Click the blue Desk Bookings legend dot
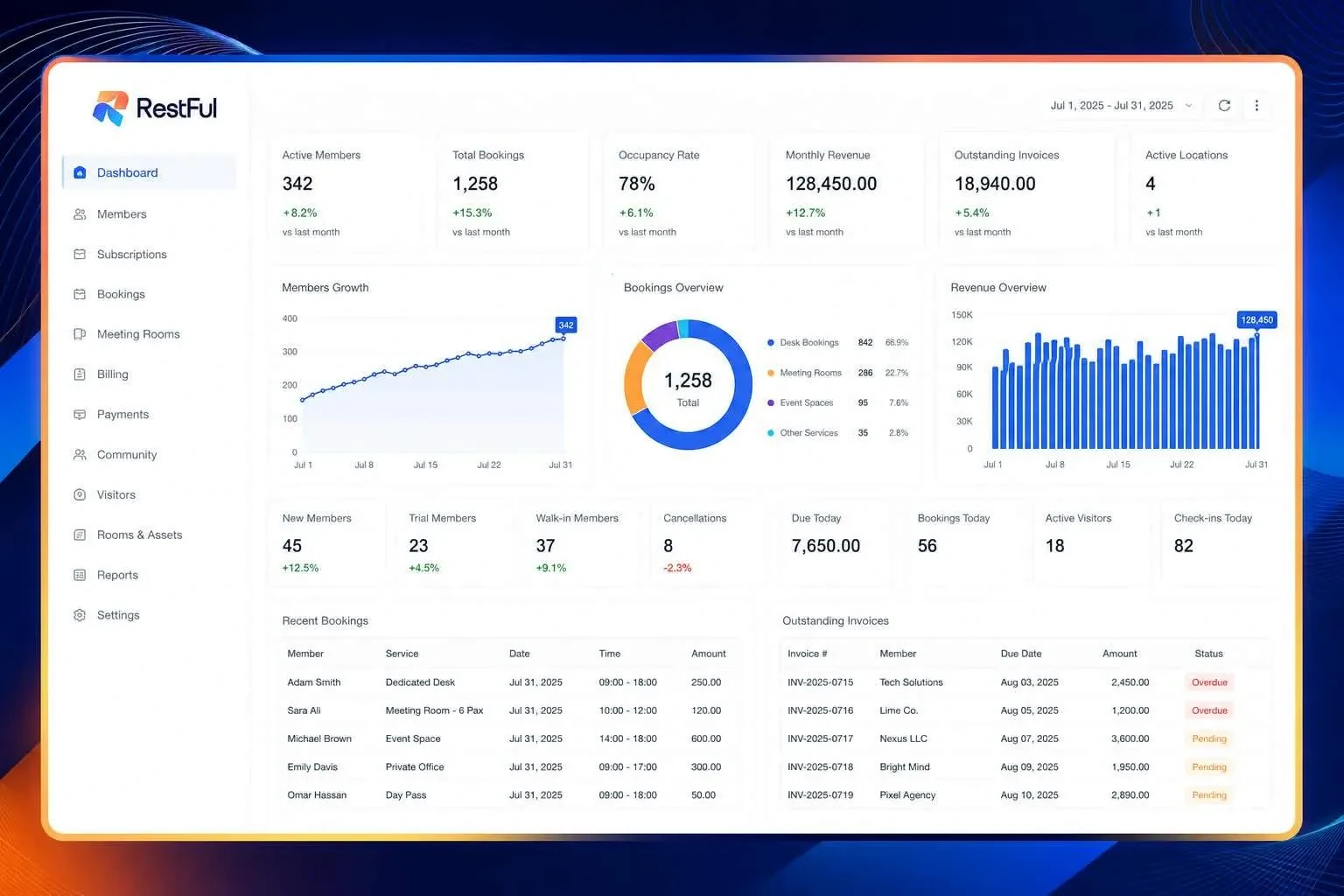The width and height of the screenshot is (1344, 896). 771,343
